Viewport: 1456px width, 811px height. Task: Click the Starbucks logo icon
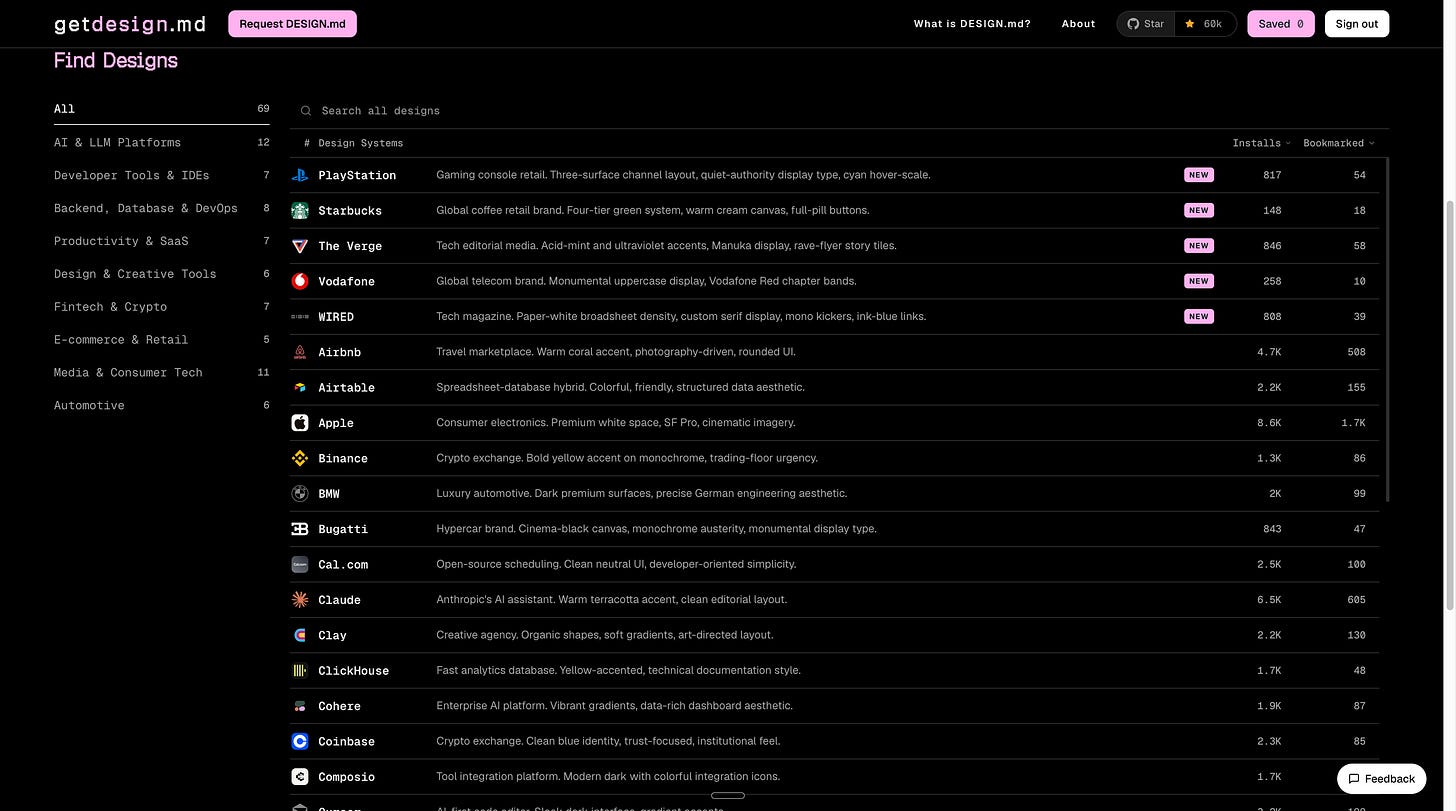pyautogui.click(x=300, y=210)
